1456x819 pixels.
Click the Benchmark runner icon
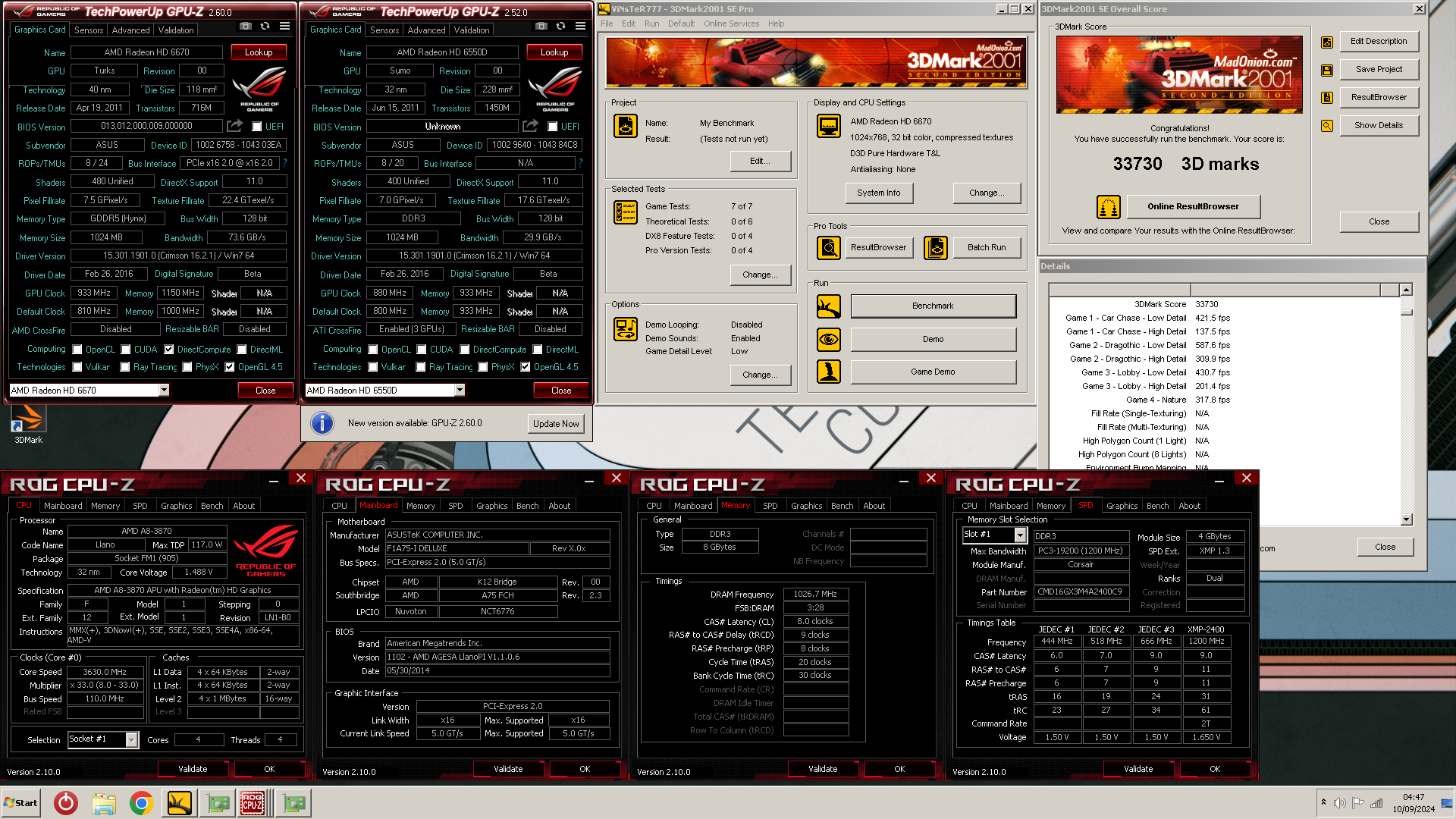click(x=829, y=306)
